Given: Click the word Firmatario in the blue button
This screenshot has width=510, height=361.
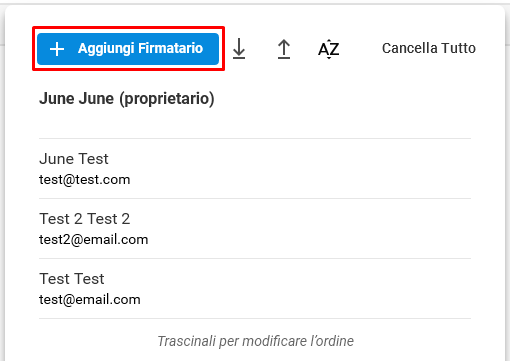Looking at the screenshot, I should [x=170, y=48].
